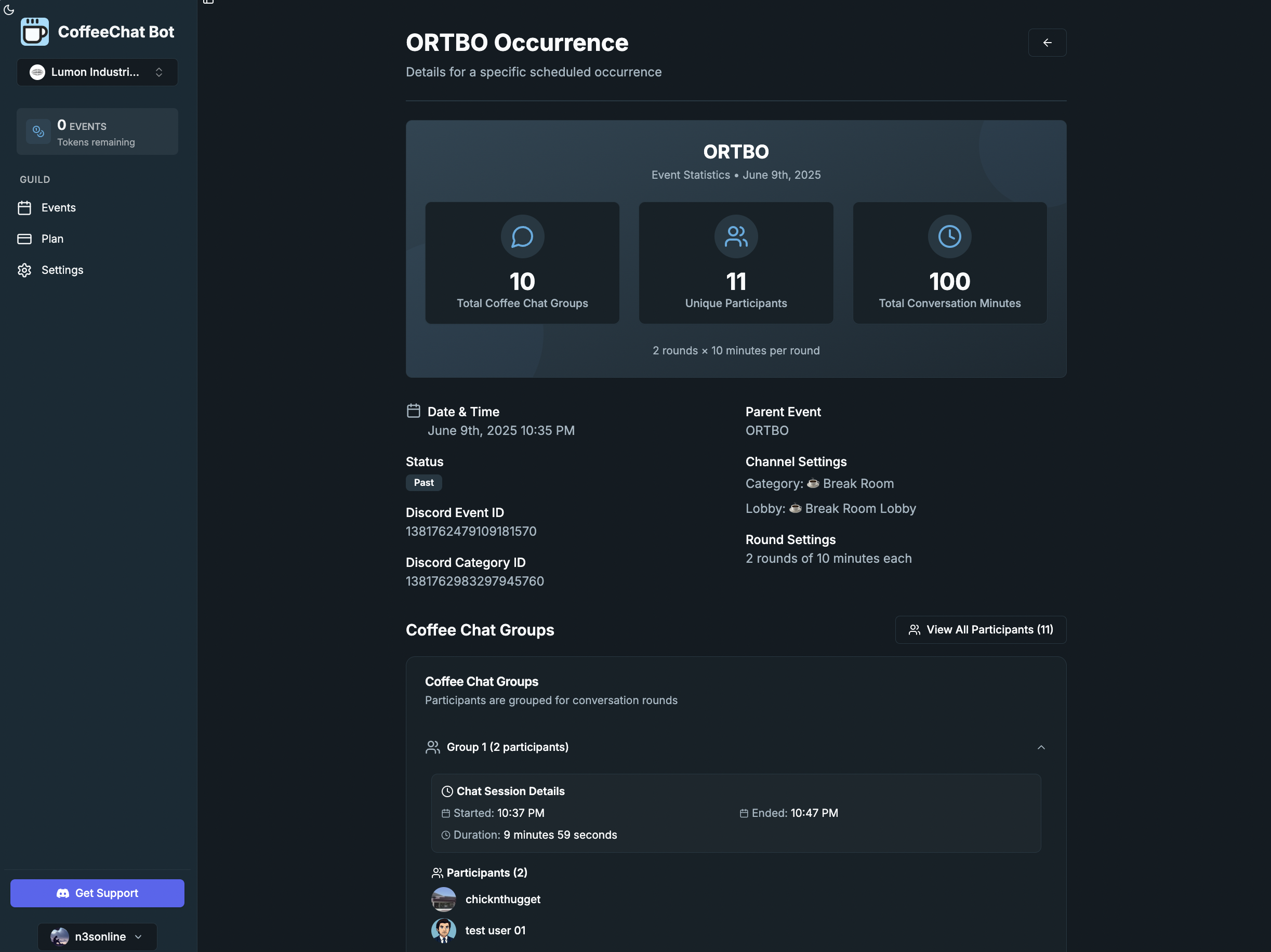Click ORTBO Occurrence page title
The height and width of the screenshot is (952, 1271).
pyautogui.click(x=517, y=43)
